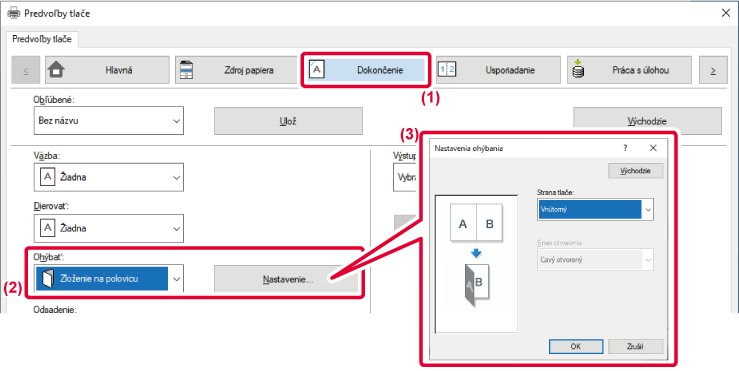
Task: Click OK in the folding settings dialog
Action: (575, 346)
